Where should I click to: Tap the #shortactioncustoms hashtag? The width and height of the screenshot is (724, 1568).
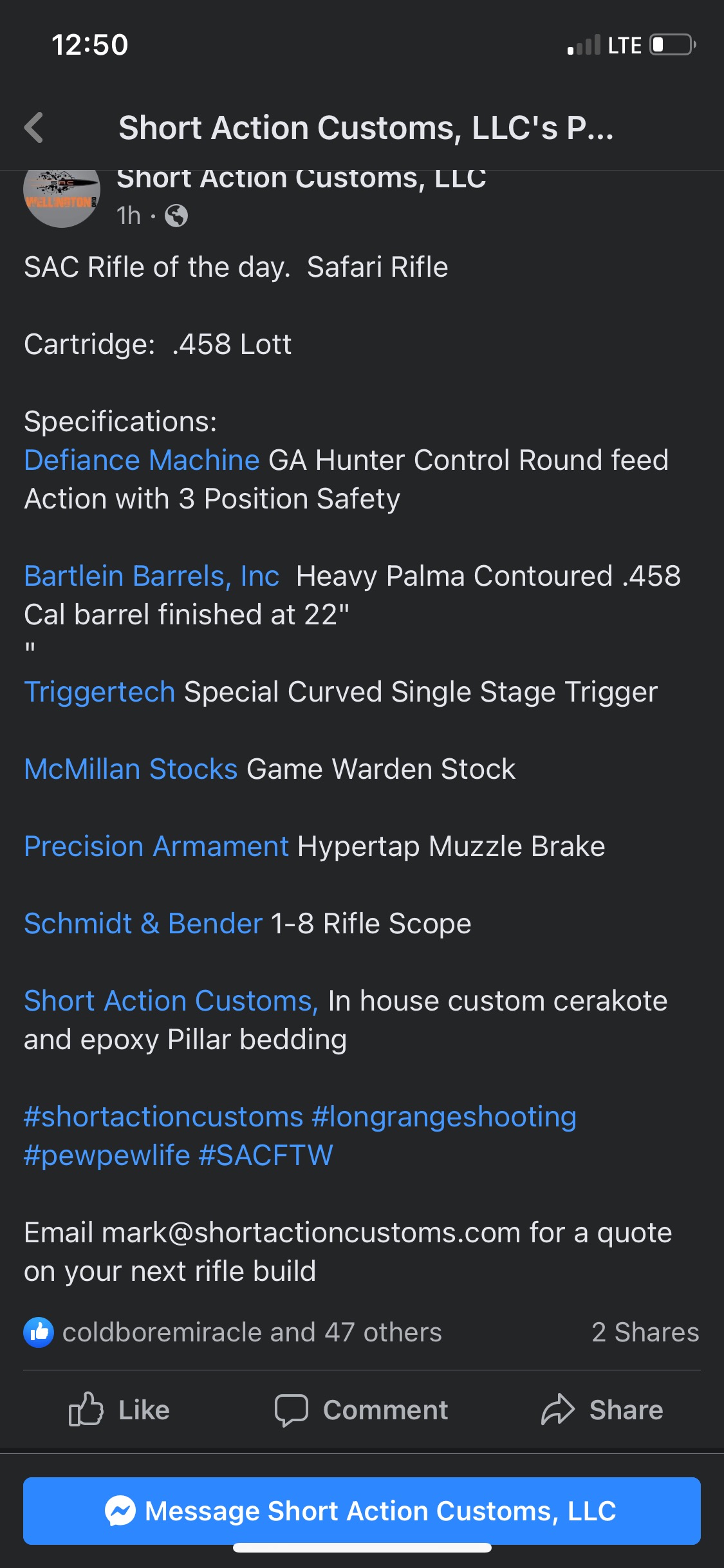163,1117
